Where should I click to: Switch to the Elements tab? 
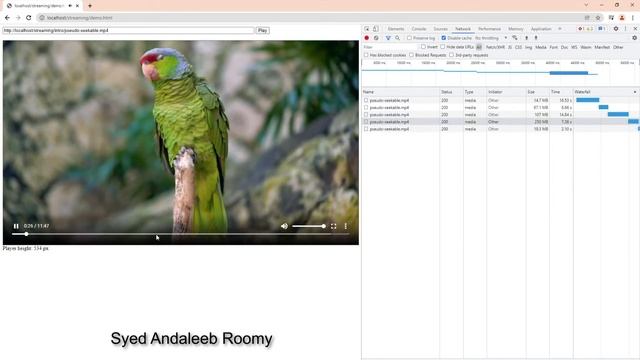[x=396, y=29]
